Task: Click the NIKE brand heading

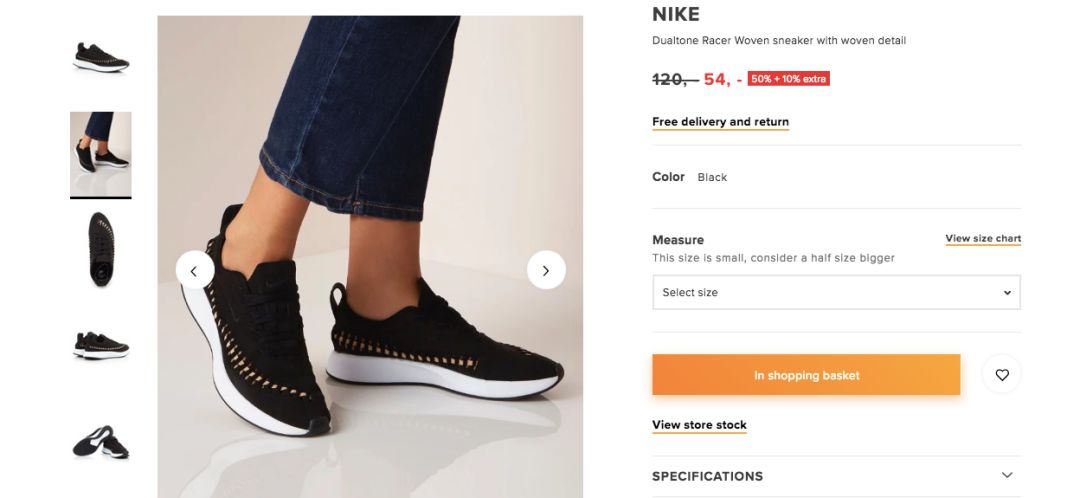Action: [676, 14]
